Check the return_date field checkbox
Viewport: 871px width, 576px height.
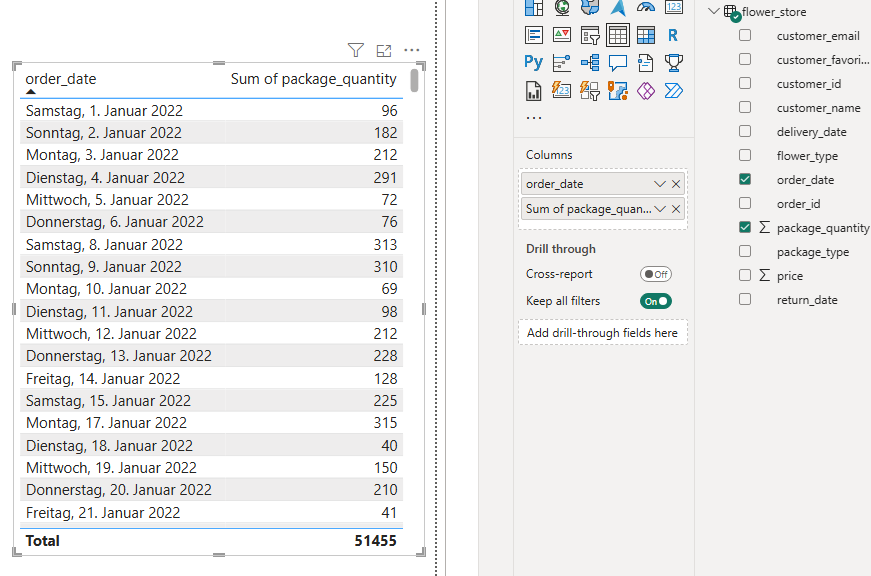tap(745, 299)
